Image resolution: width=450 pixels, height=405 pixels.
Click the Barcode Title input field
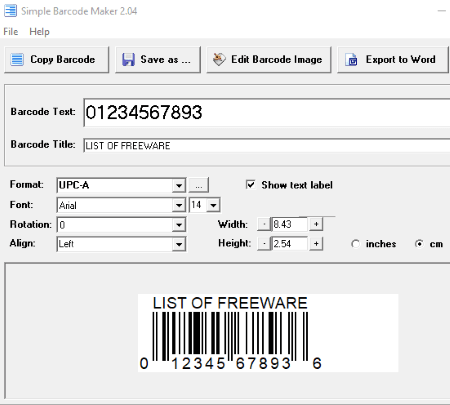[x=267, y=146]
